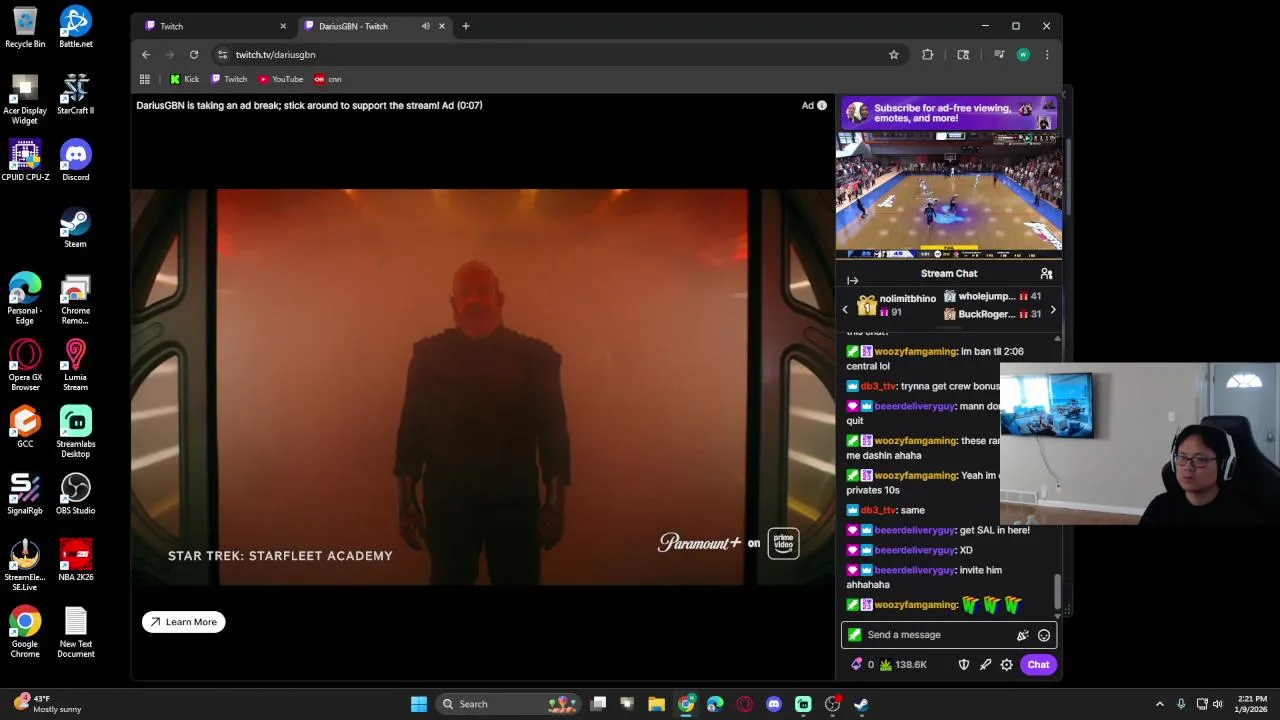Open Bits balance menu in chat
Screen dimensions: 1280x720
point(861,665)
